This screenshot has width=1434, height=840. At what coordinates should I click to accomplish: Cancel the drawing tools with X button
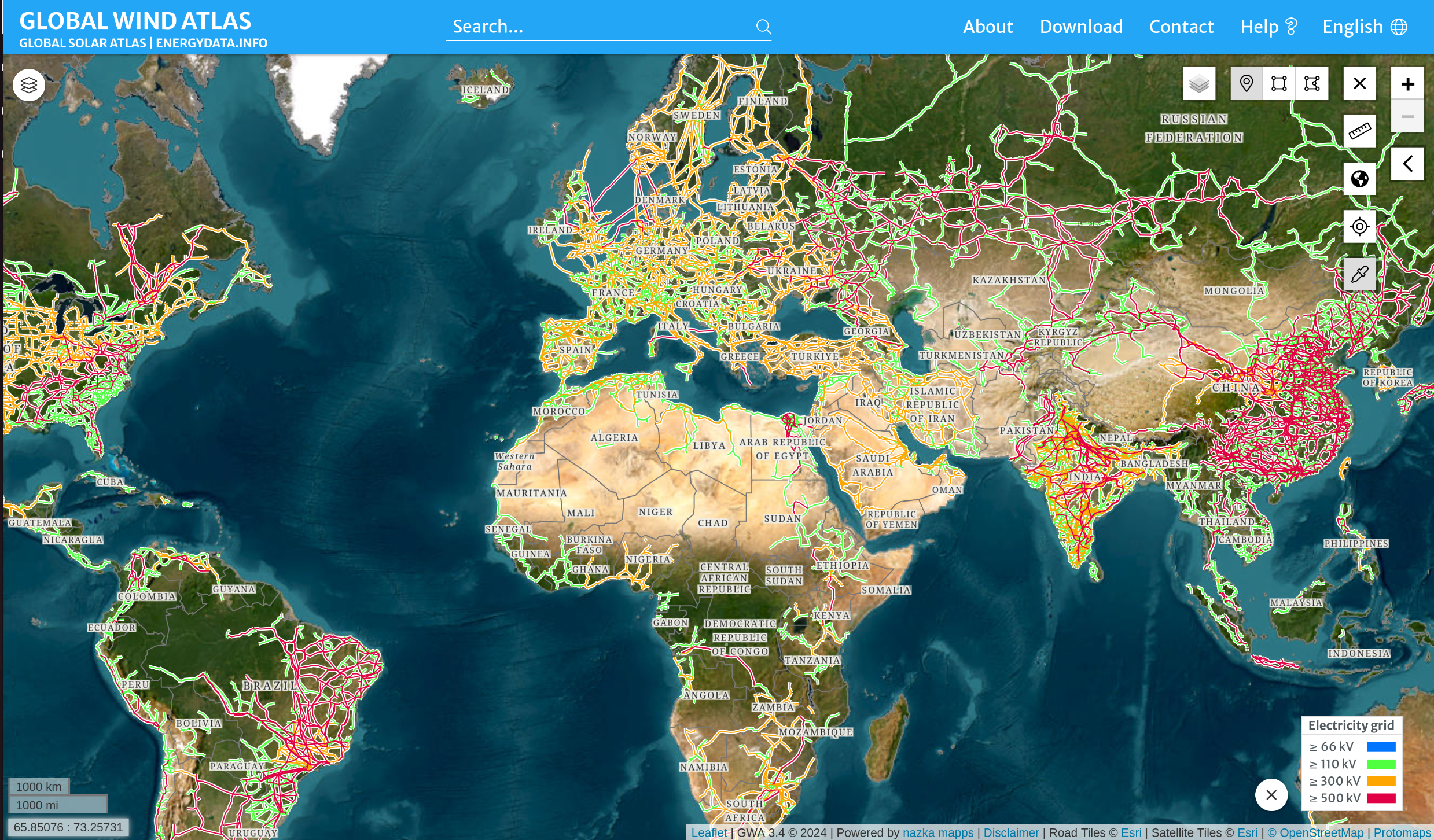[1359, 83]
